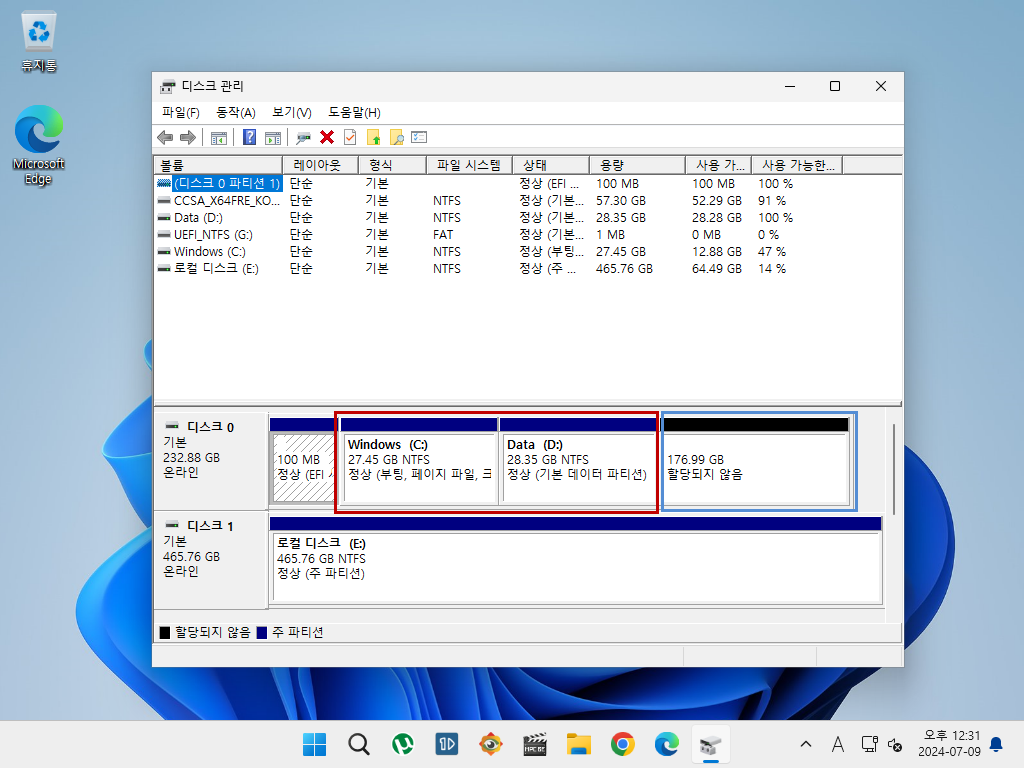
Task: Open the 휴지통 recycle bin desktop icon
Action: tap(39, 42)
